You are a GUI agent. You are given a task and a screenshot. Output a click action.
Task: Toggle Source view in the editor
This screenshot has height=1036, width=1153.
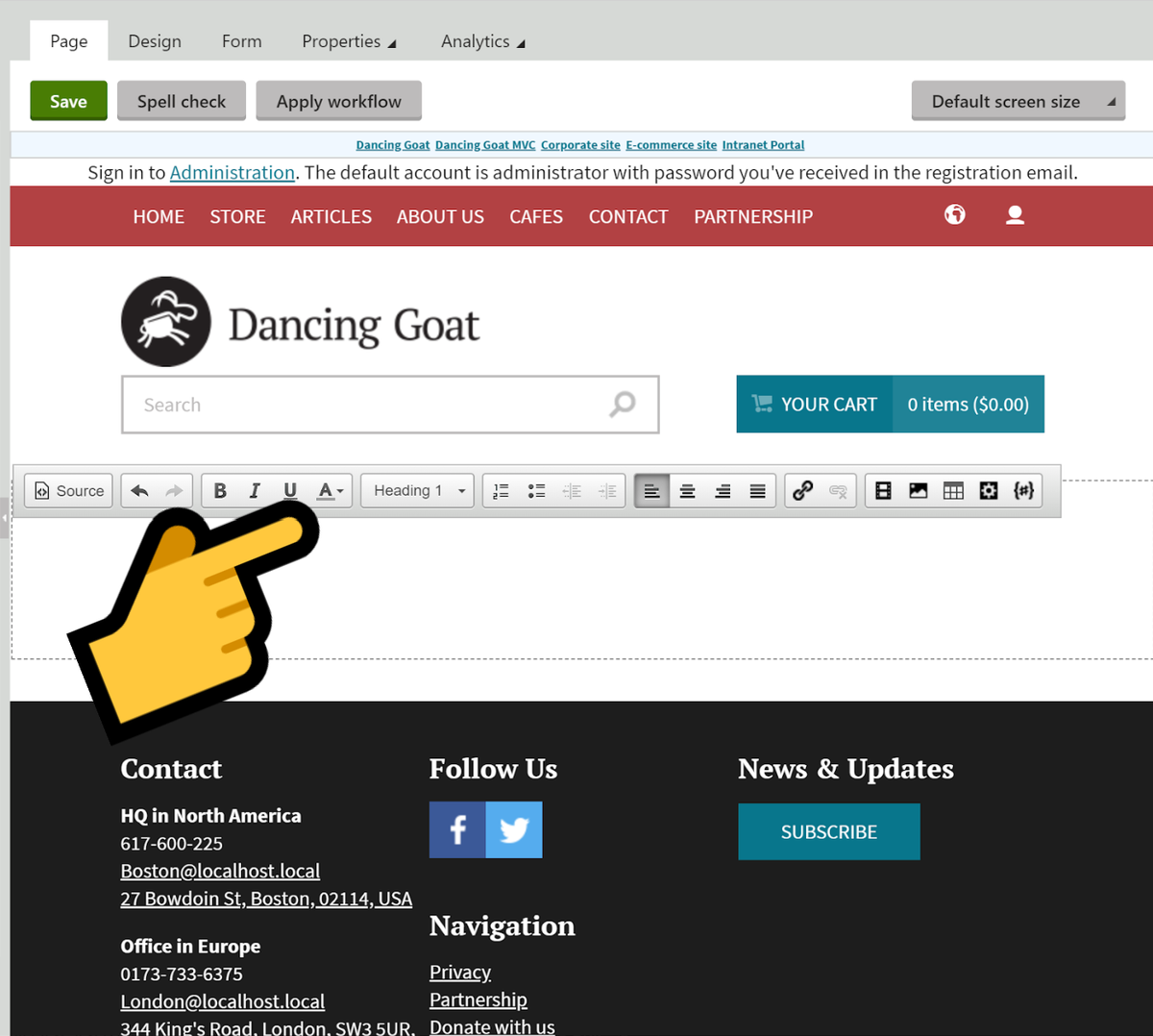tap(67, 490)
